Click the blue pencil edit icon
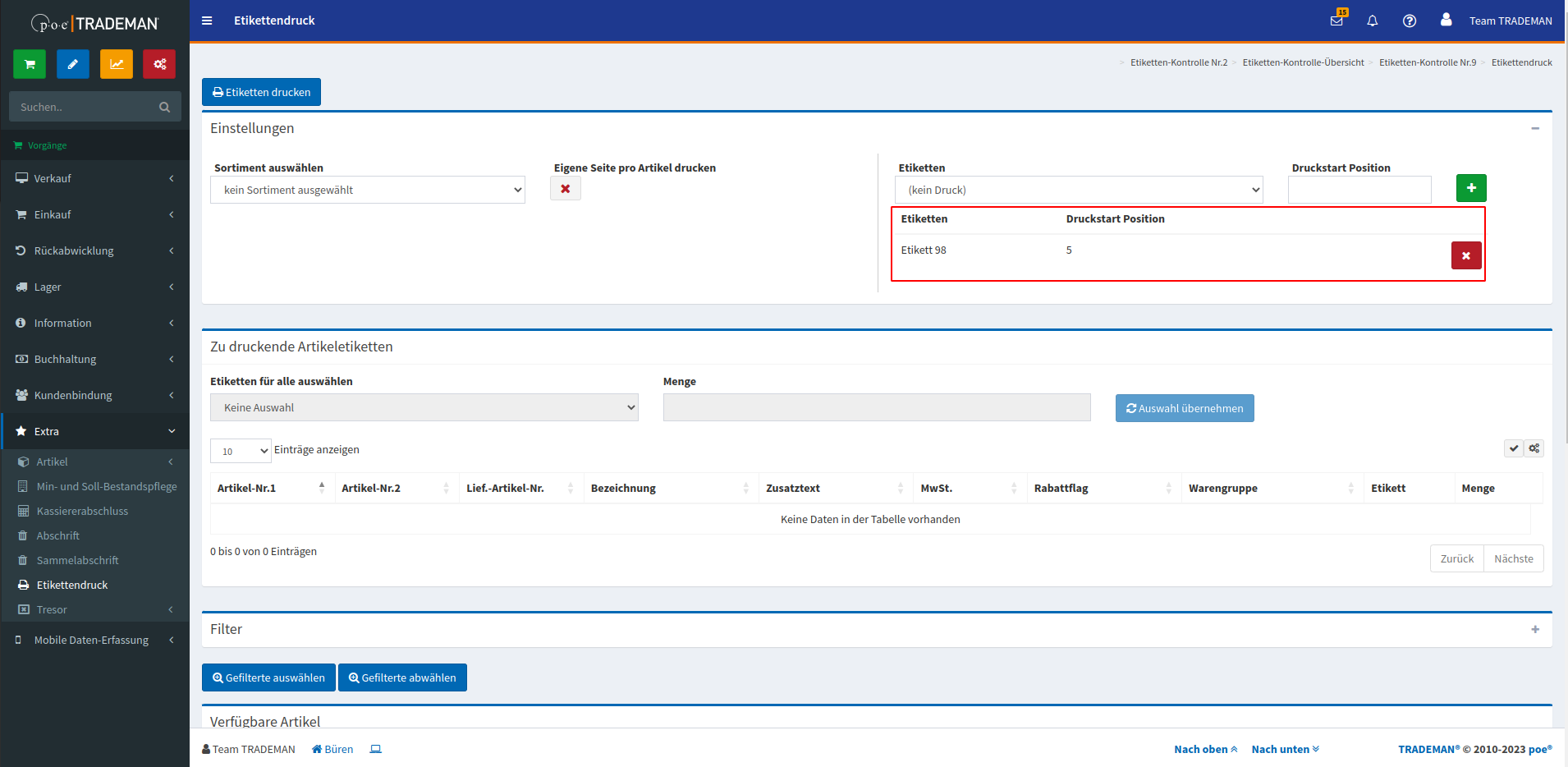This screenshot has width=1568, height=767. point(73,64)
